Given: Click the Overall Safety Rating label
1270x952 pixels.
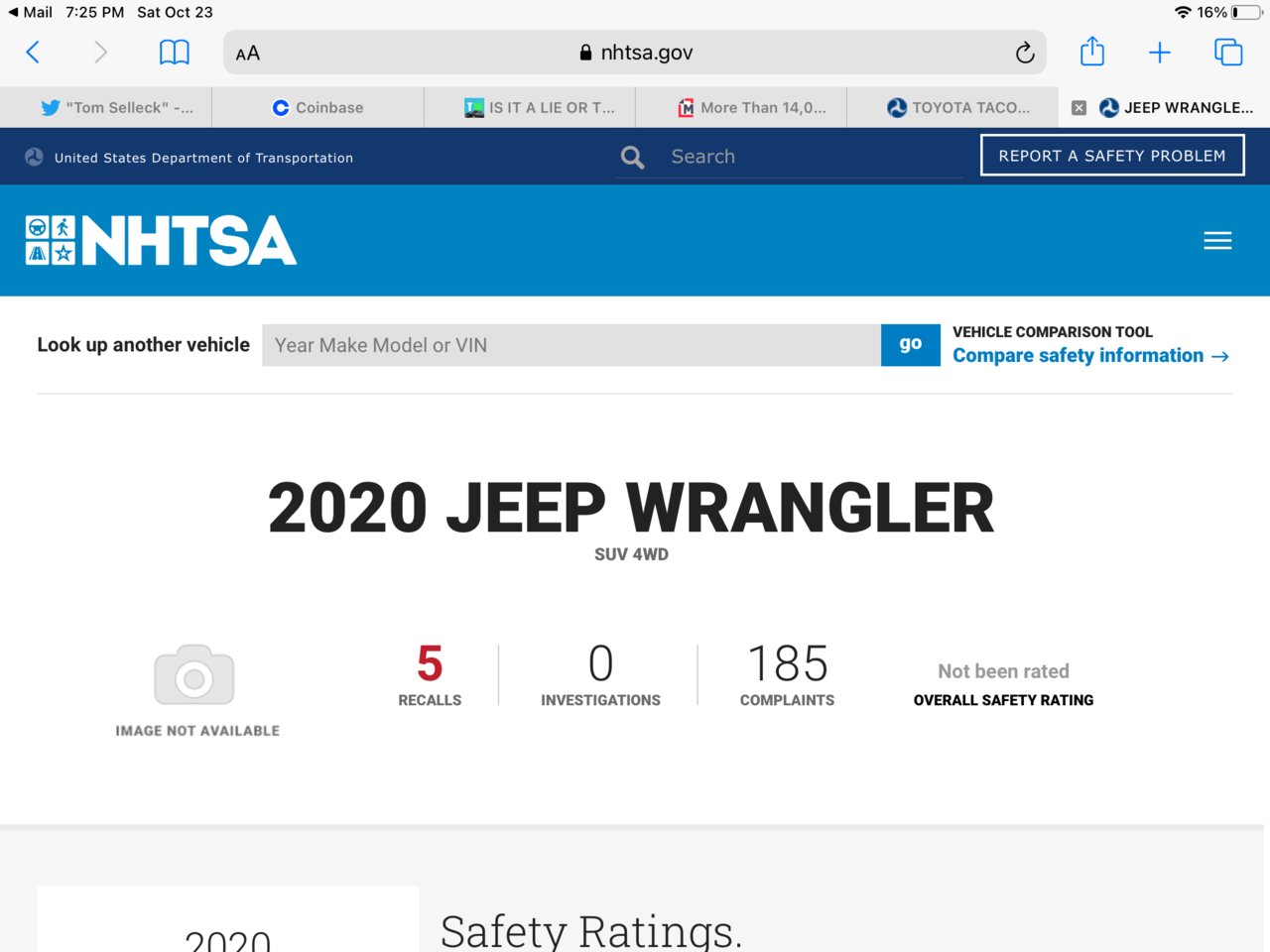Looking at the screenshot, I should 1003,700.
